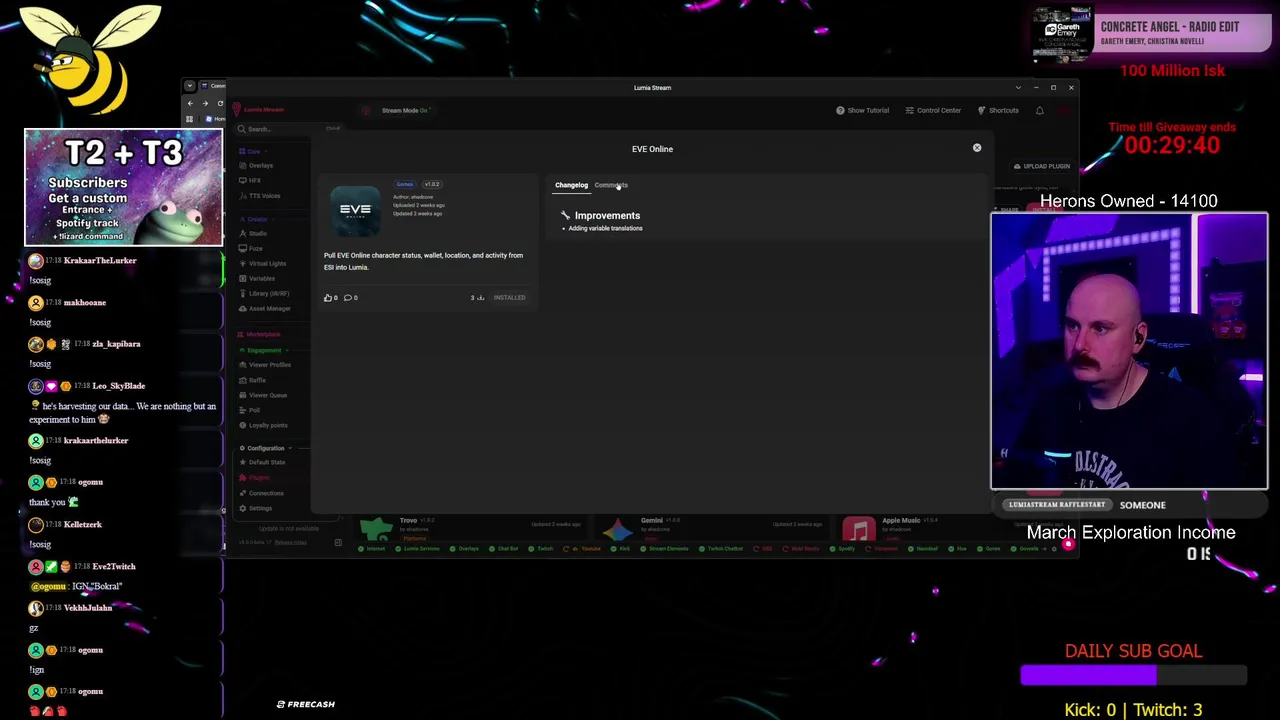Click Twitch status indicator

pyautogui.click(x=541, y=548)
